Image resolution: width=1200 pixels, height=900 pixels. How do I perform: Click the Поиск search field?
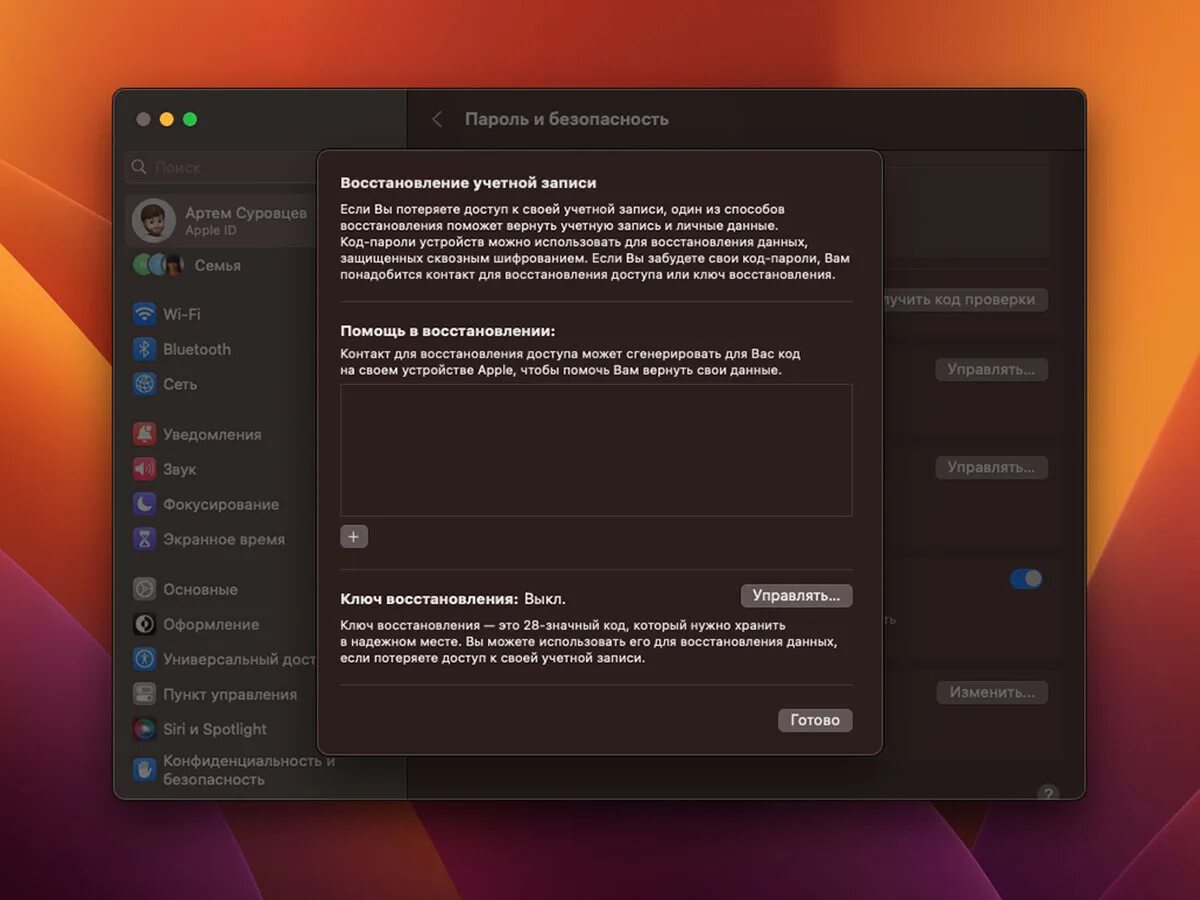click(x=222, y=167)
